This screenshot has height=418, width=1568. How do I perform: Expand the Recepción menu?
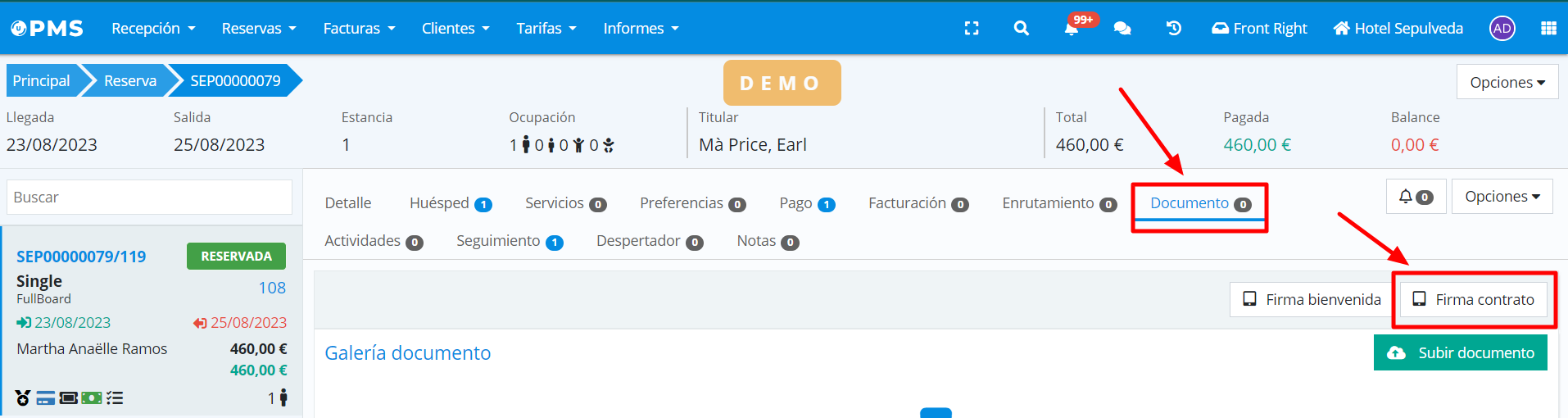[153, 29]
